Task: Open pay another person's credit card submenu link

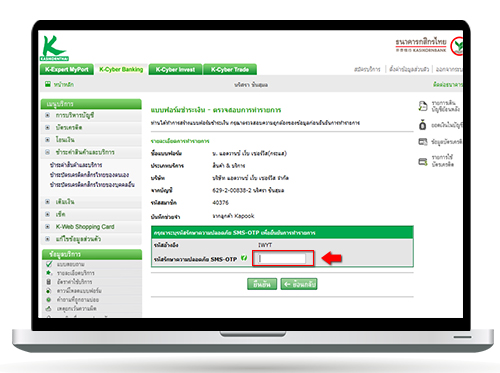Action: click(92, 184)
